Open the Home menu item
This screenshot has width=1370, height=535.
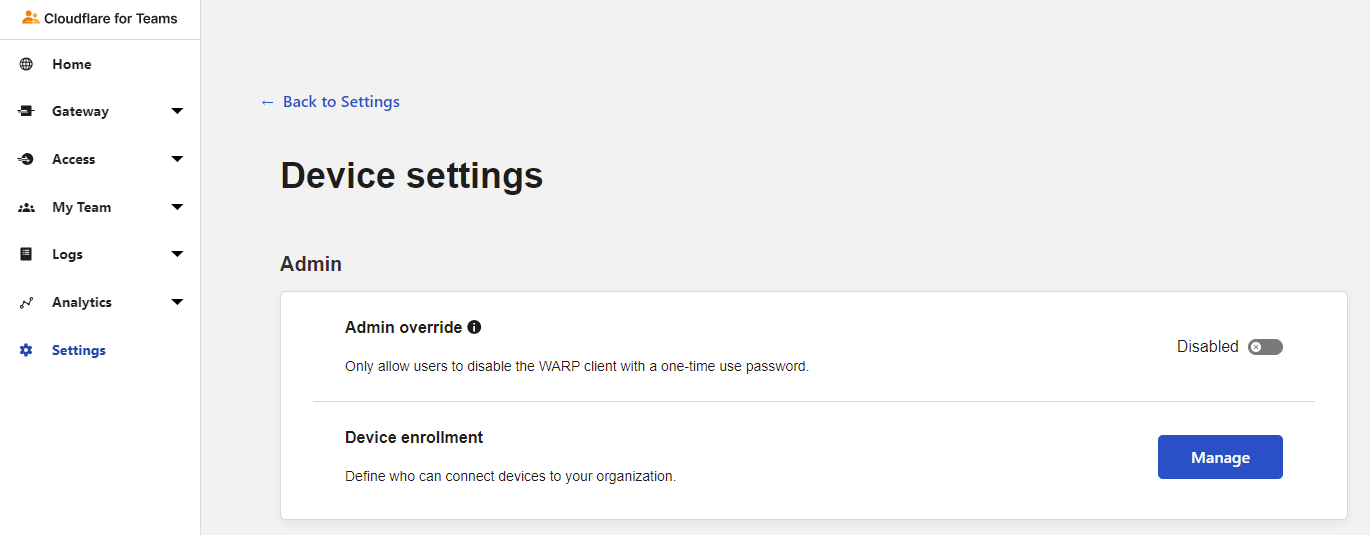(100, 64)
